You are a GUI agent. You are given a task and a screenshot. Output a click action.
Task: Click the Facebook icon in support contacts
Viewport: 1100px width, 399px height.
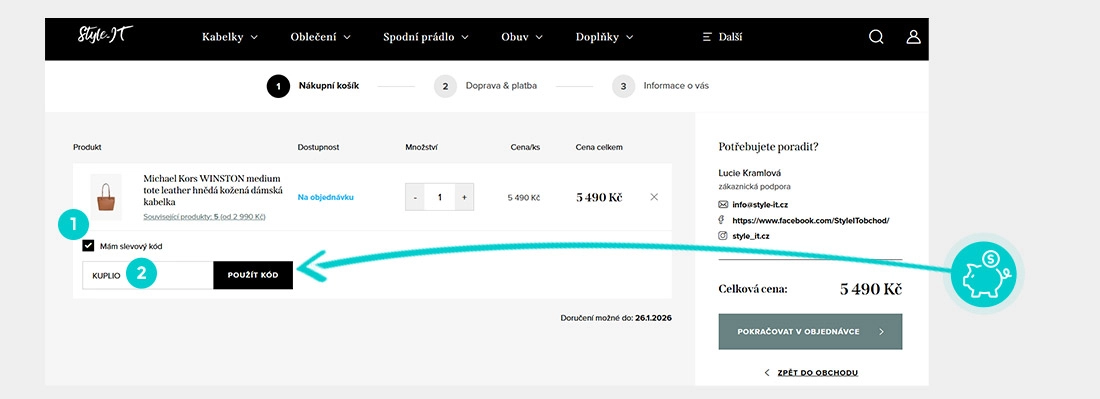[722, 220]
